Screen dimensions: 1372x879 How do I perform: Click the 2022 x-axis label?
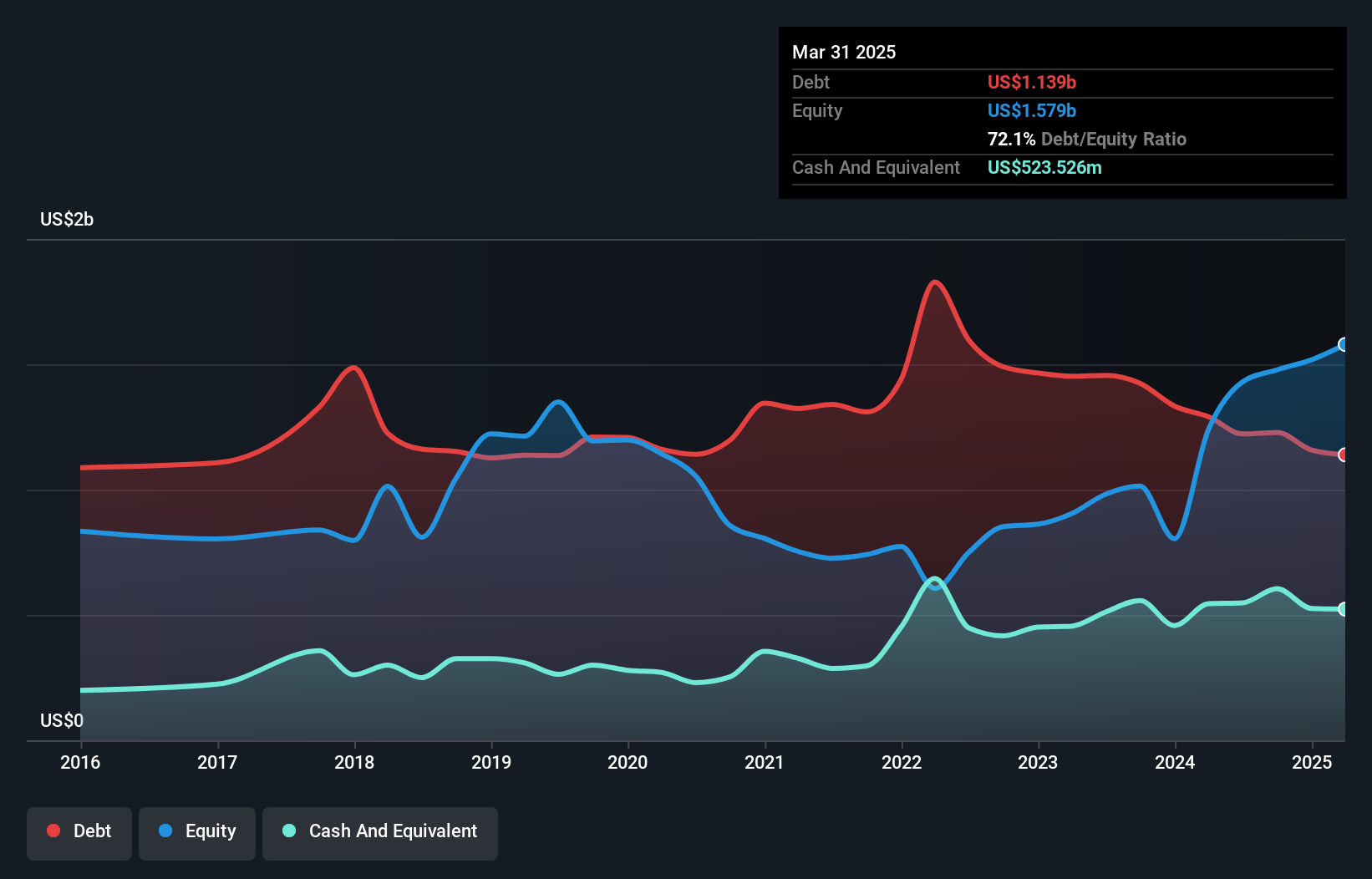point(902,762)
